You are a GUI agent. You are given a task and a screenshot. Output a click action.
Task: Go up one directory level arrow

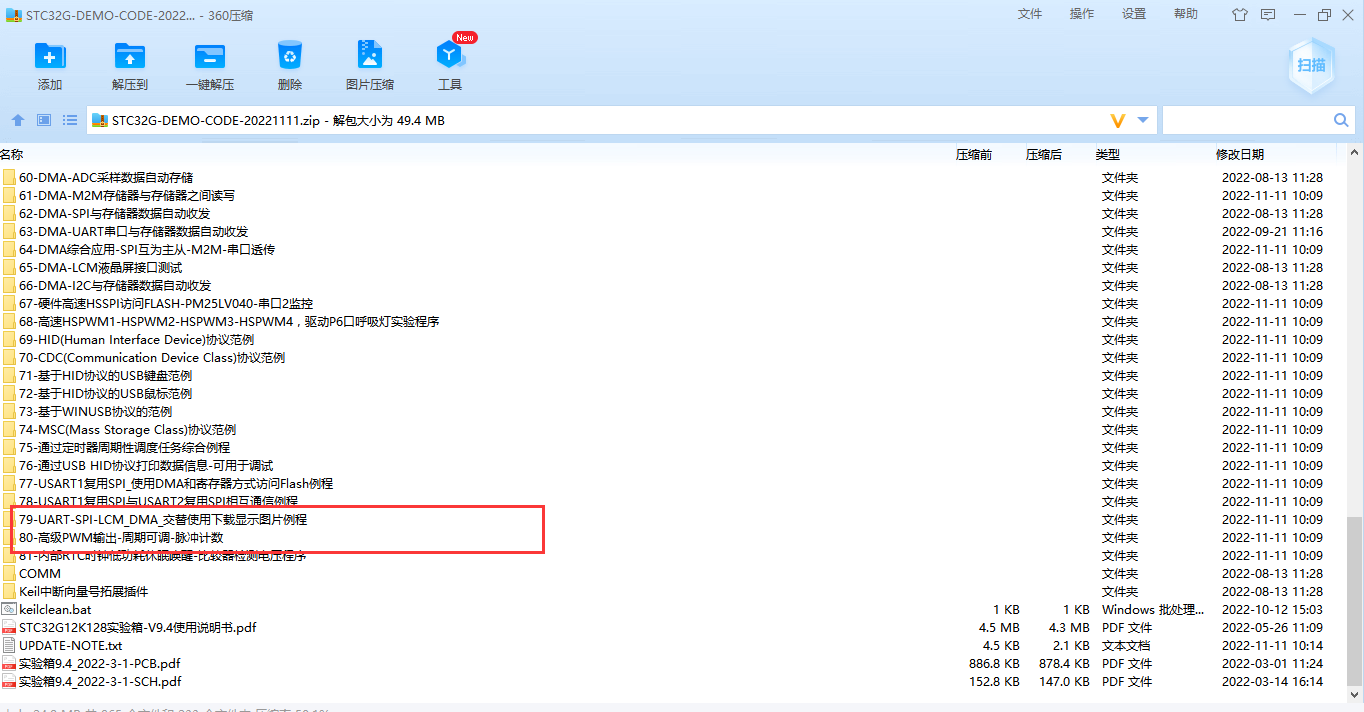[17, 120]
